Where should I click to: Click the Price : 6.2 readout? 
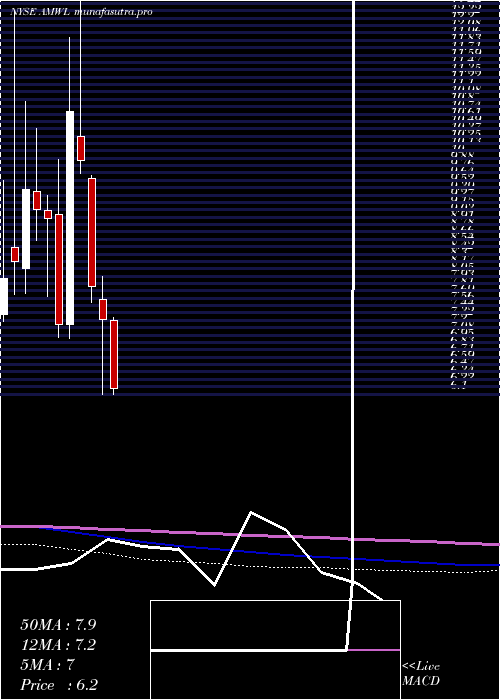pos(59,685)
